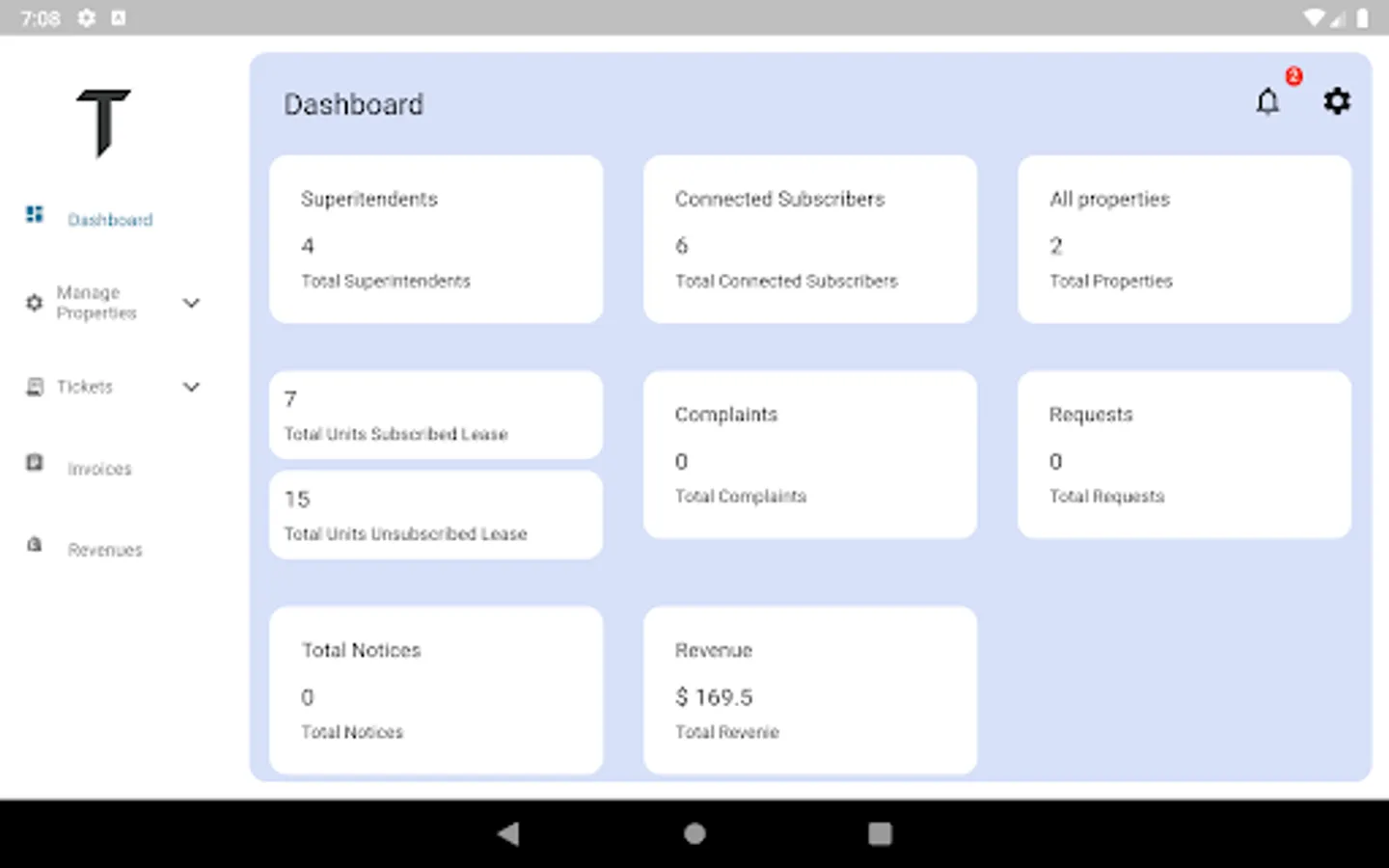Go to Dashboard menu item
Viewport: 1389px width, 868px height.
pos(110,220)
